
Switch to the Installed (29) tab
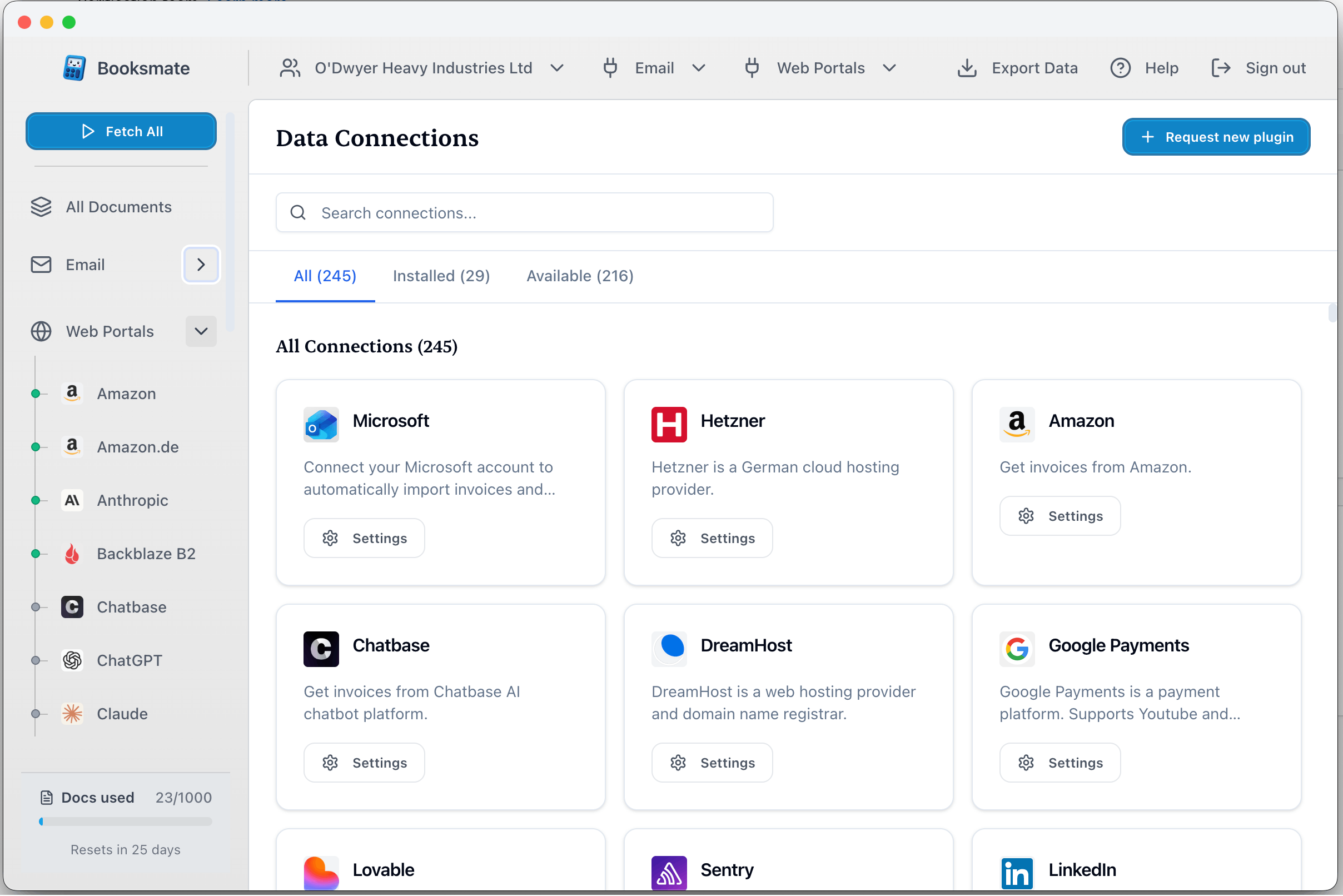(441, 276)
